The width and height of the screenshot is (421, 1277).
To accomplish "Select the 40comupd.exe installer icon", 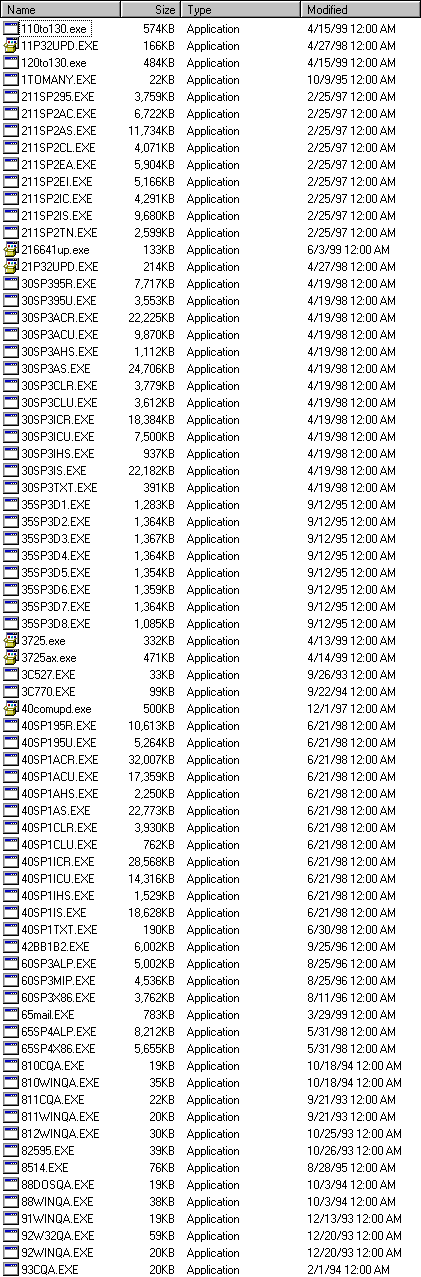I will (11, 708).
